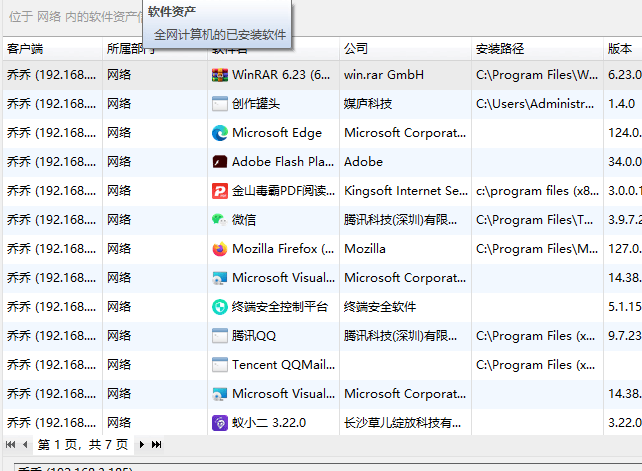Select 腾讯QQ software name text
This screenshot has width=642, height=471.
point(254,336)
